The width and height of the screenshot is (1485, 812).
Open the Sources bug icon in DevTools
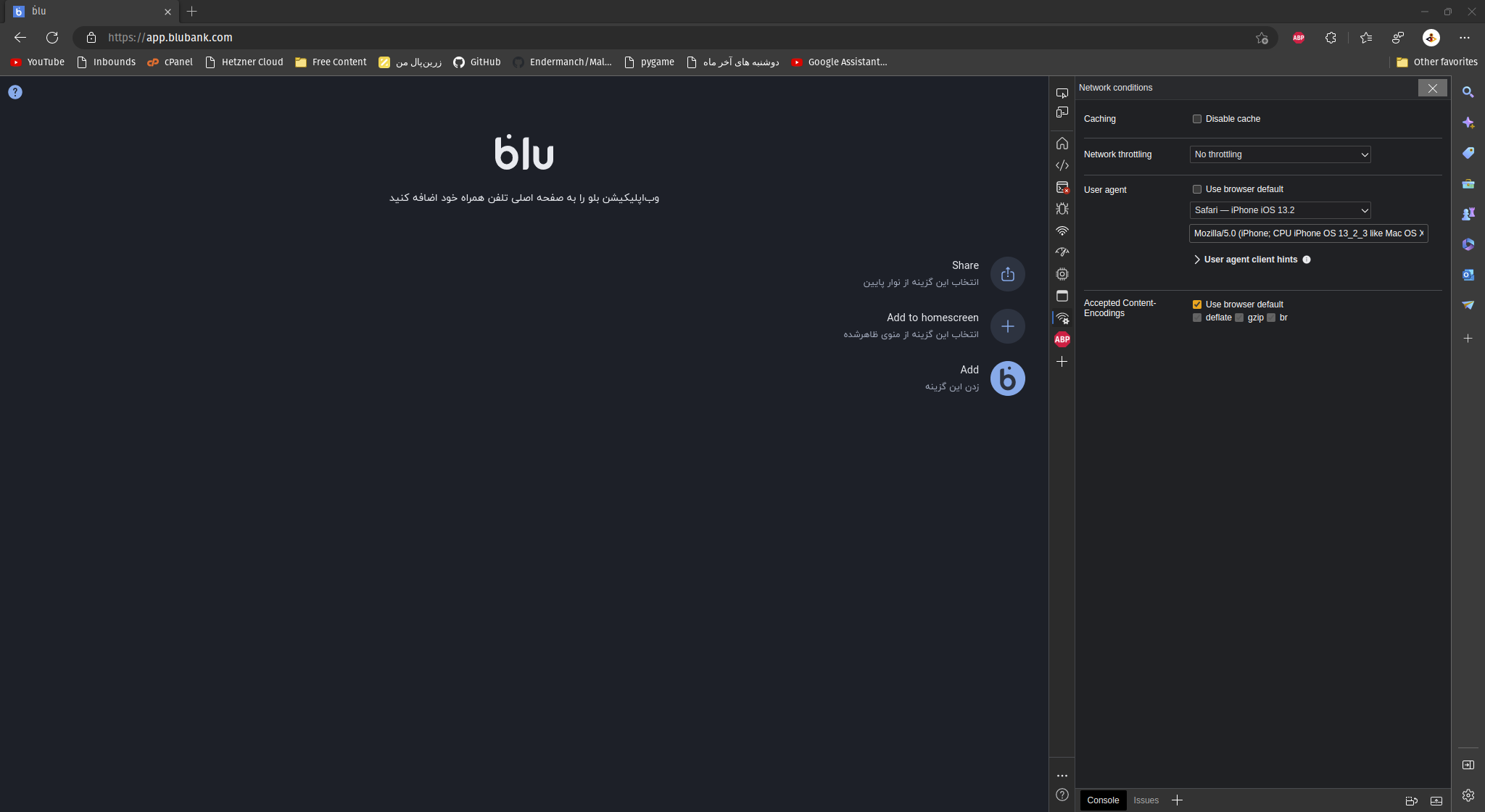coord(1062,209)
